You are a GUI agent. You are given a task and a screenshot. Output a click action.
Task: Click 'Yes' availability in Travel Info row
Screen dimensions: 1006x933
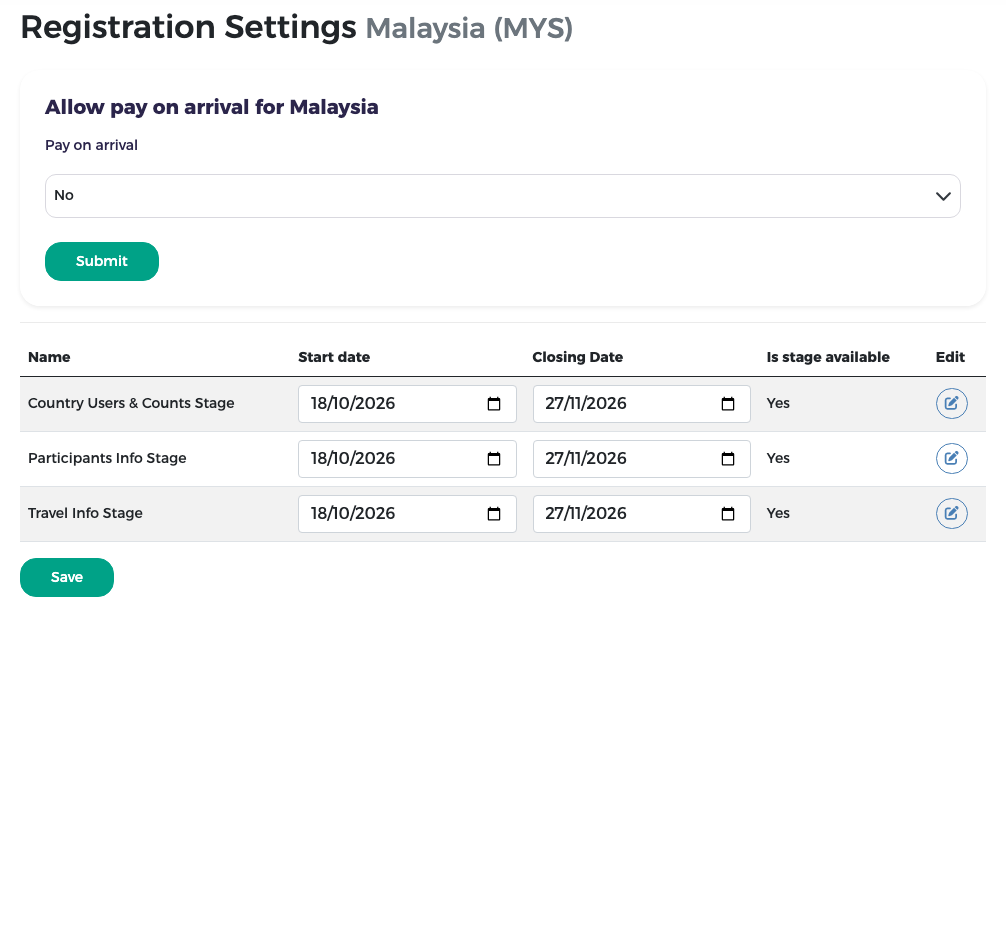(778, 513)
